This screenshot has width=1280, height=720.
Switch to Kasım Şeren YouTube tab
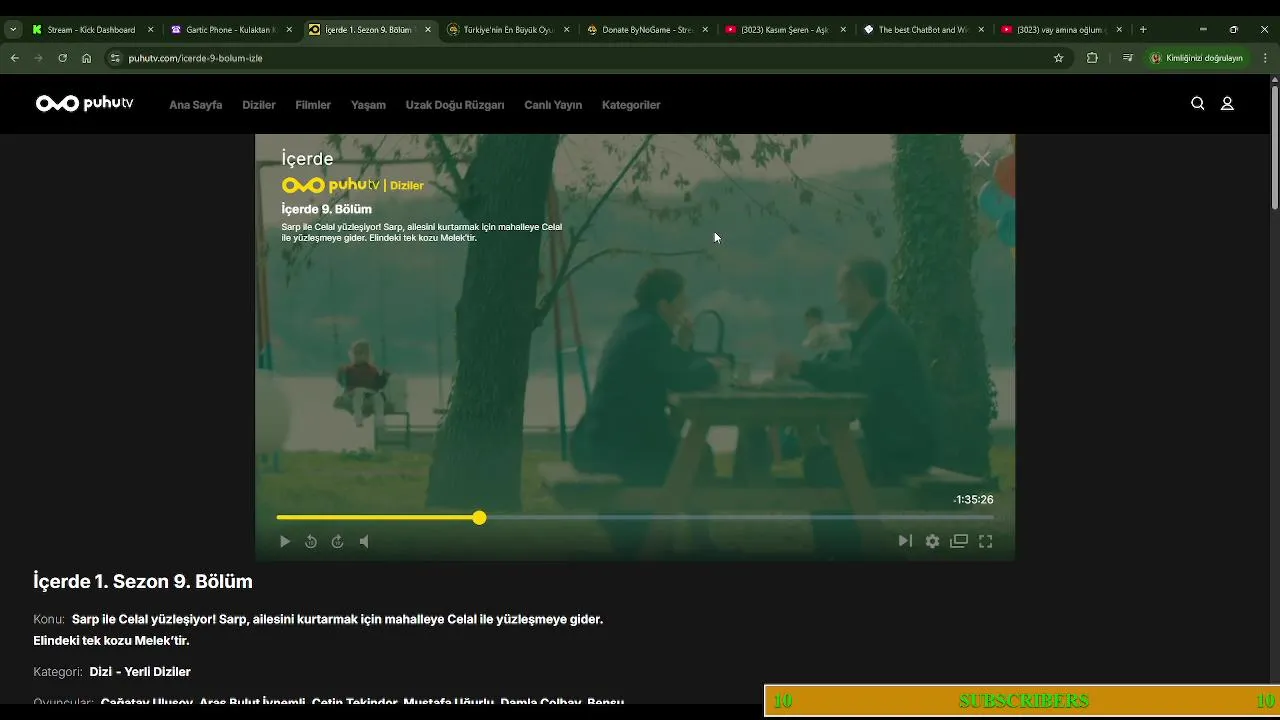pyautogui.click(x=784, y=30)
